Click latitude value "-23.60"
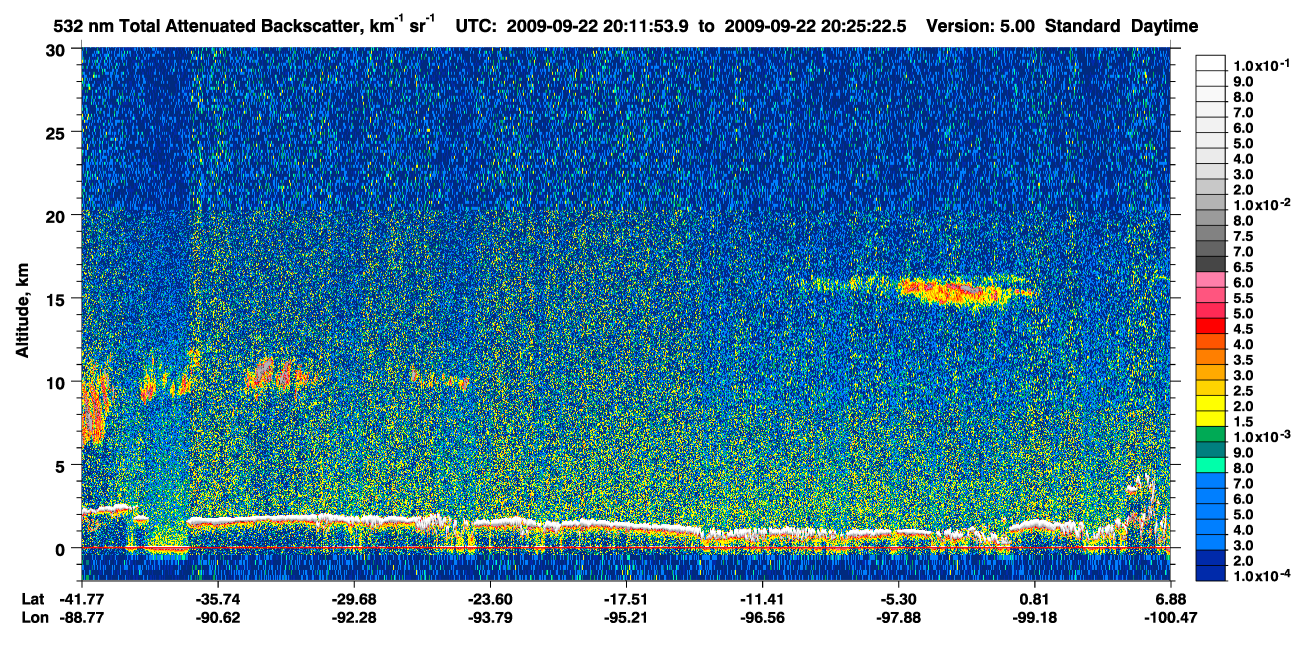Viewport: 1300px width, 667px height. 489,599
